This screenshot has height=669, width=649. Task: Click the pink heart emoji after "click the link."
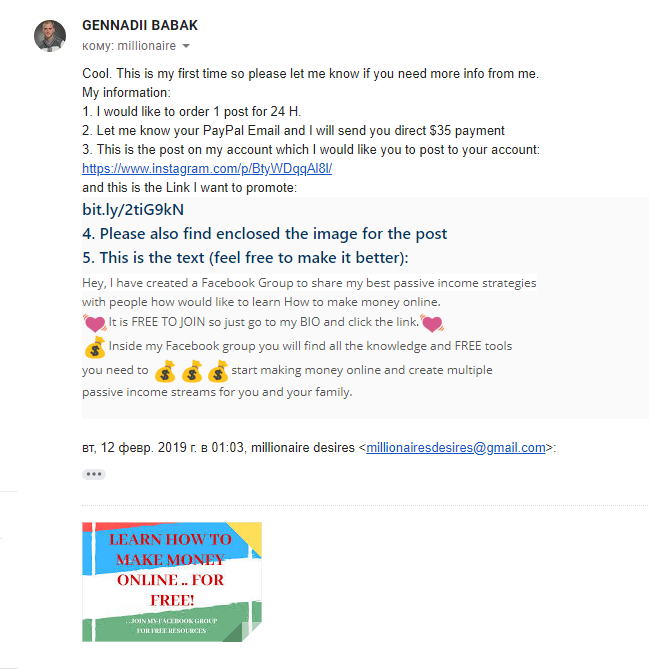pos(432,323)
